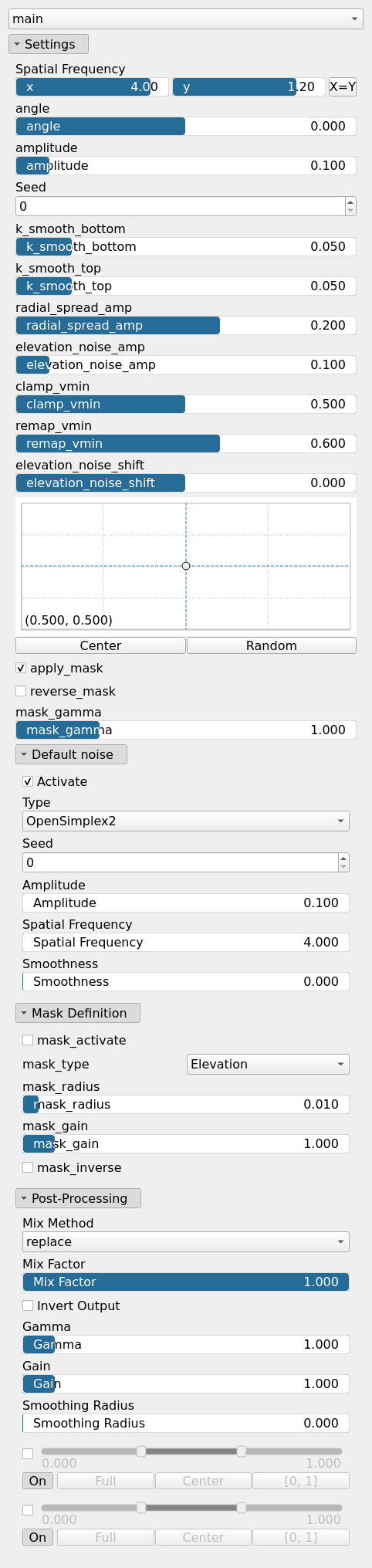This screenshot has height=1568, width=372.
Task: Enable the reverse_mask checkbox
Action: tap(21, 691)
